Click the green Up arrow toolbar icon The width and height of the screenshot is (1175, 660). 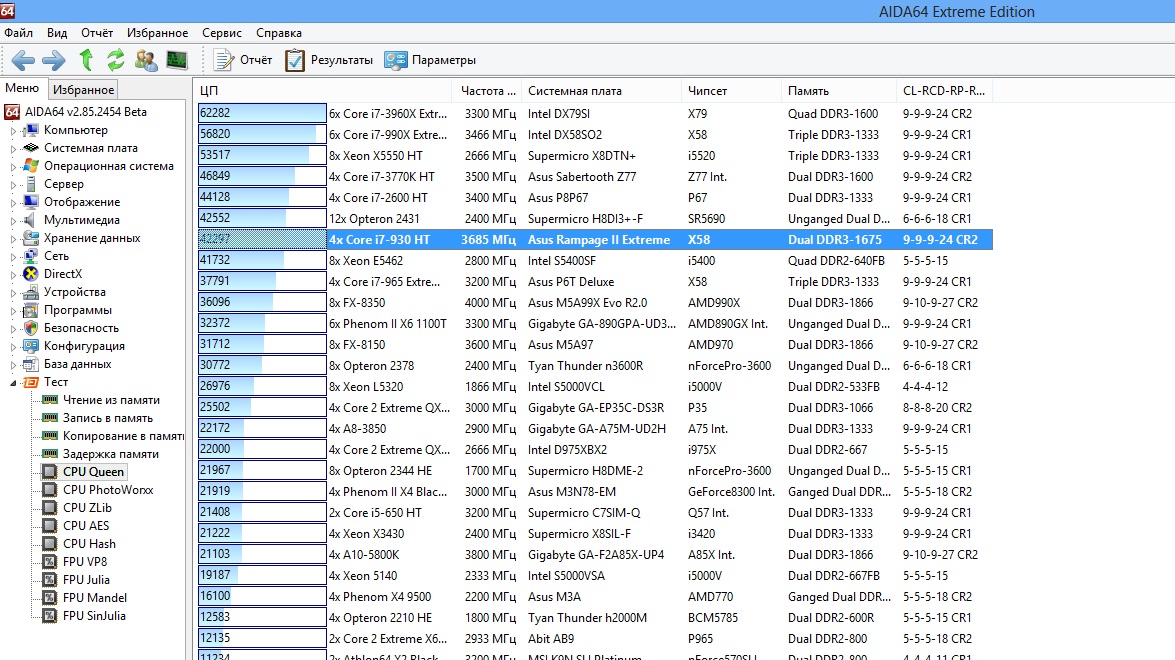coord(86,60)
